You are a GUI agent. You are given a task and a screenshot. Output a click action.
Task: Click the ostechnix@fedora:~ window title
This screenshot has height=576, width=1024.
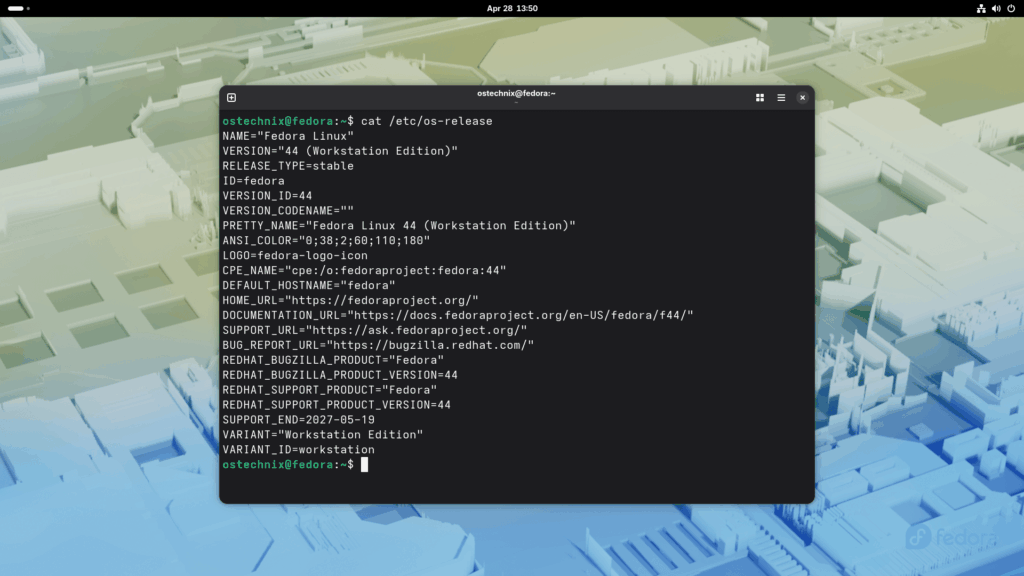(516, 93)
